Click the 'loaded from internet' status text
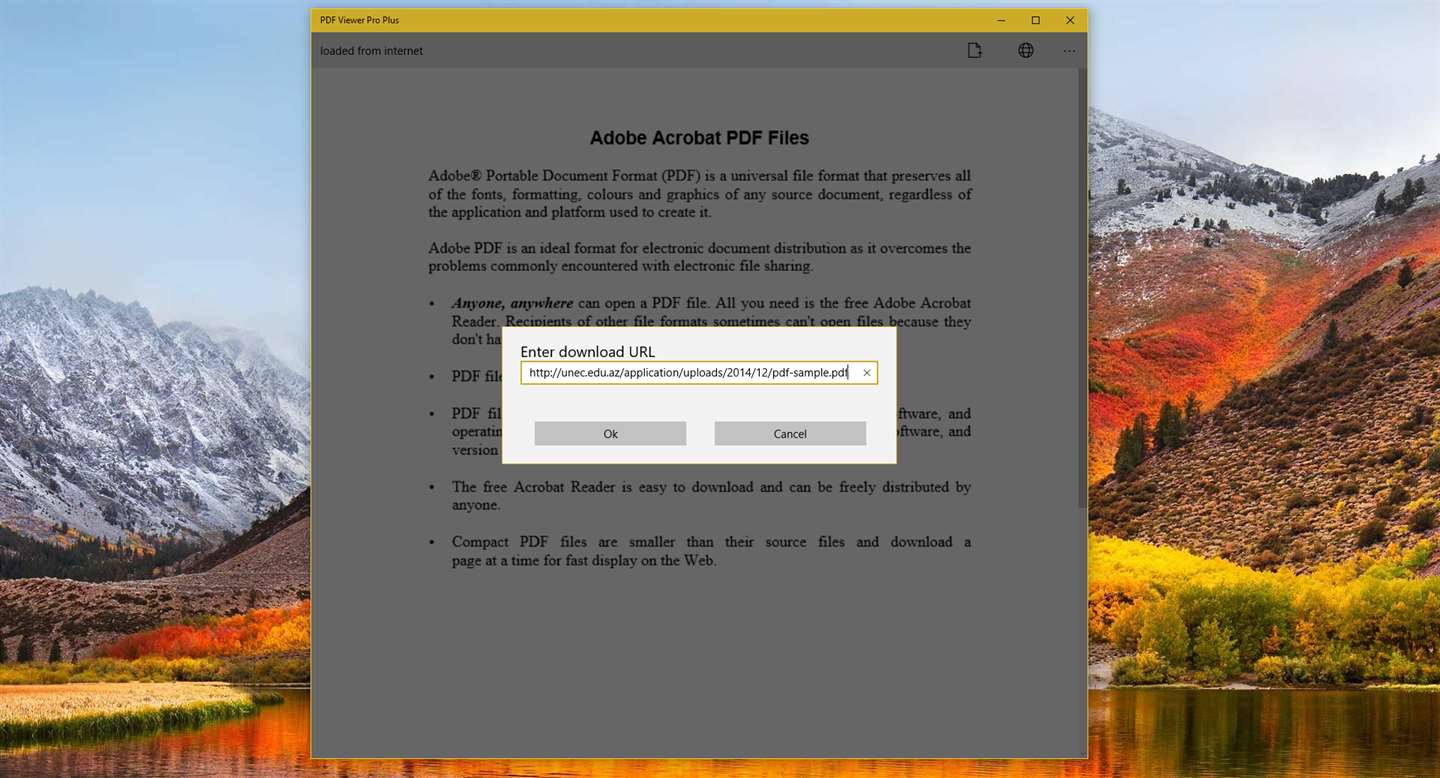The height and width of the screenshot is (778, 1440). click(372, 51)
